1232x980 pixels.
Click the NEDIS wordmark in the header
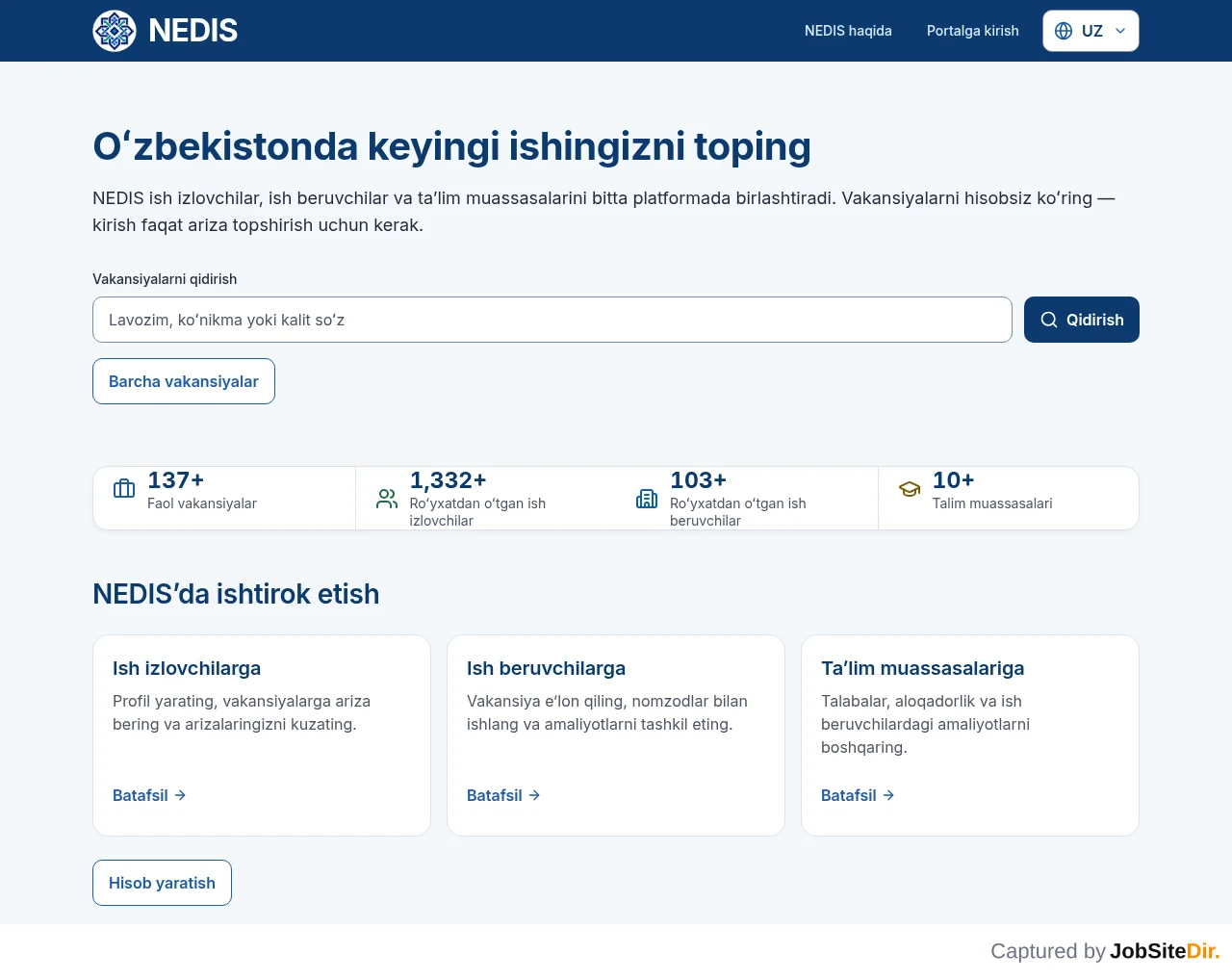pyautogui.click(x=192, y=31)
